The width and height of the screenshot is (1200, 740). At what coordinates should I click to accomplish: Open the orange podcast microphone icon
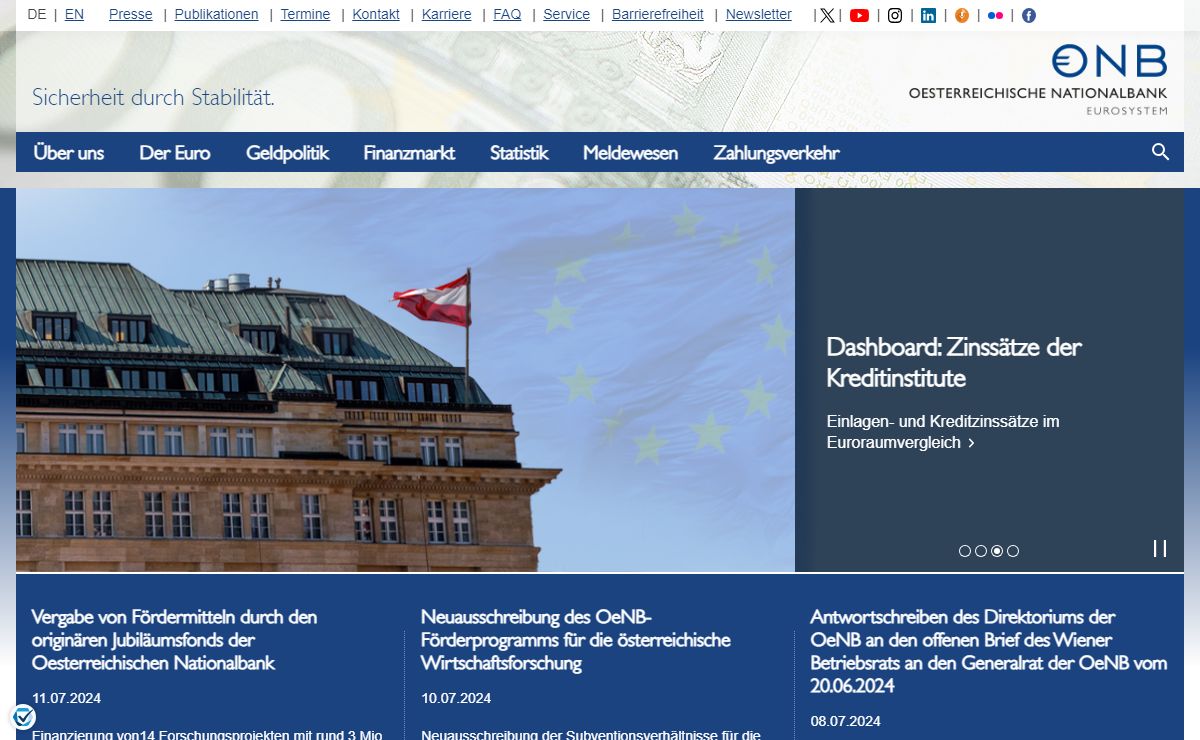962,15
